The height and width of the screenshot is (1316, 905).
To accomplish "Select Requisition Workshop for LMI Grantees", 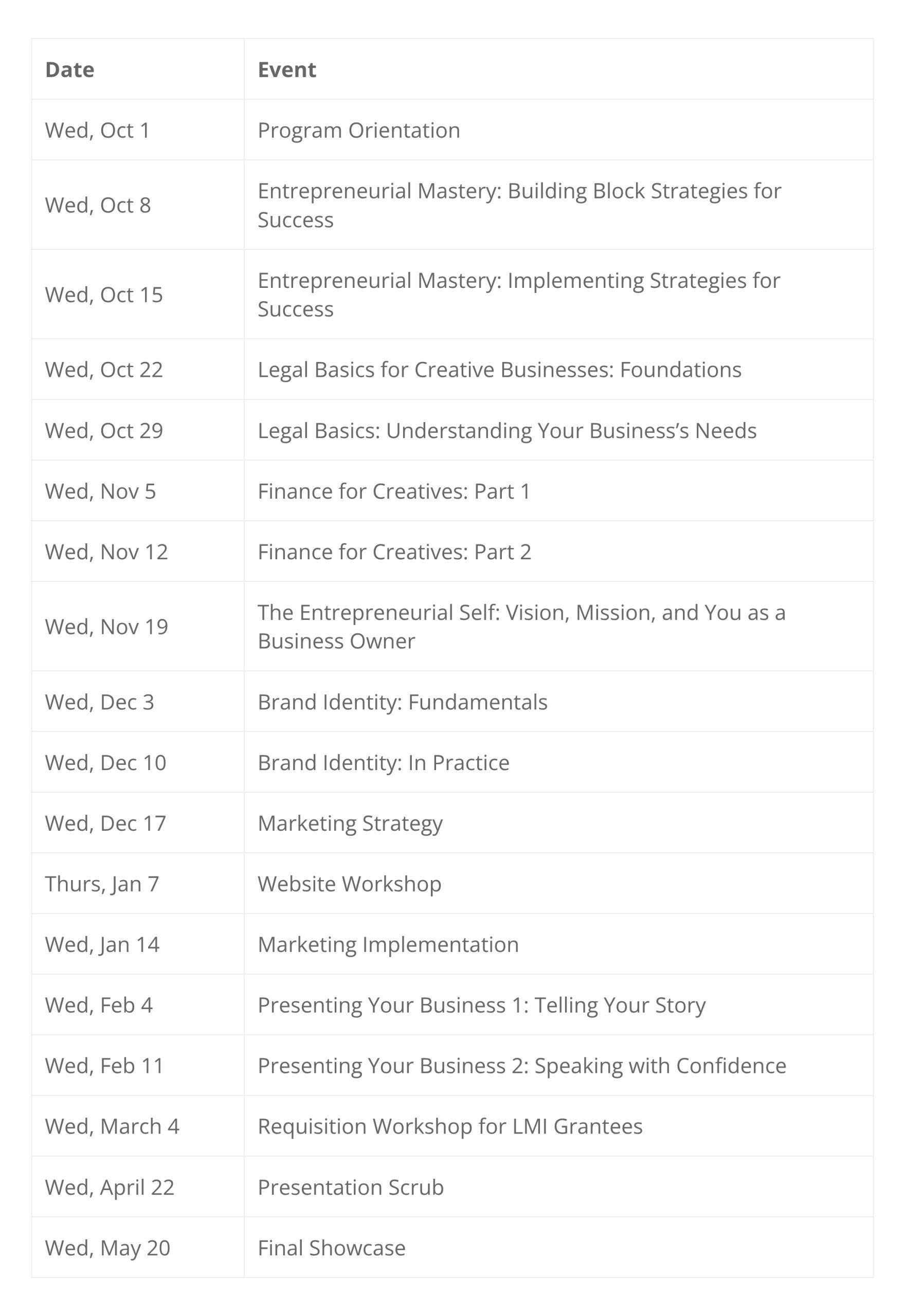I will [449, 1127].
